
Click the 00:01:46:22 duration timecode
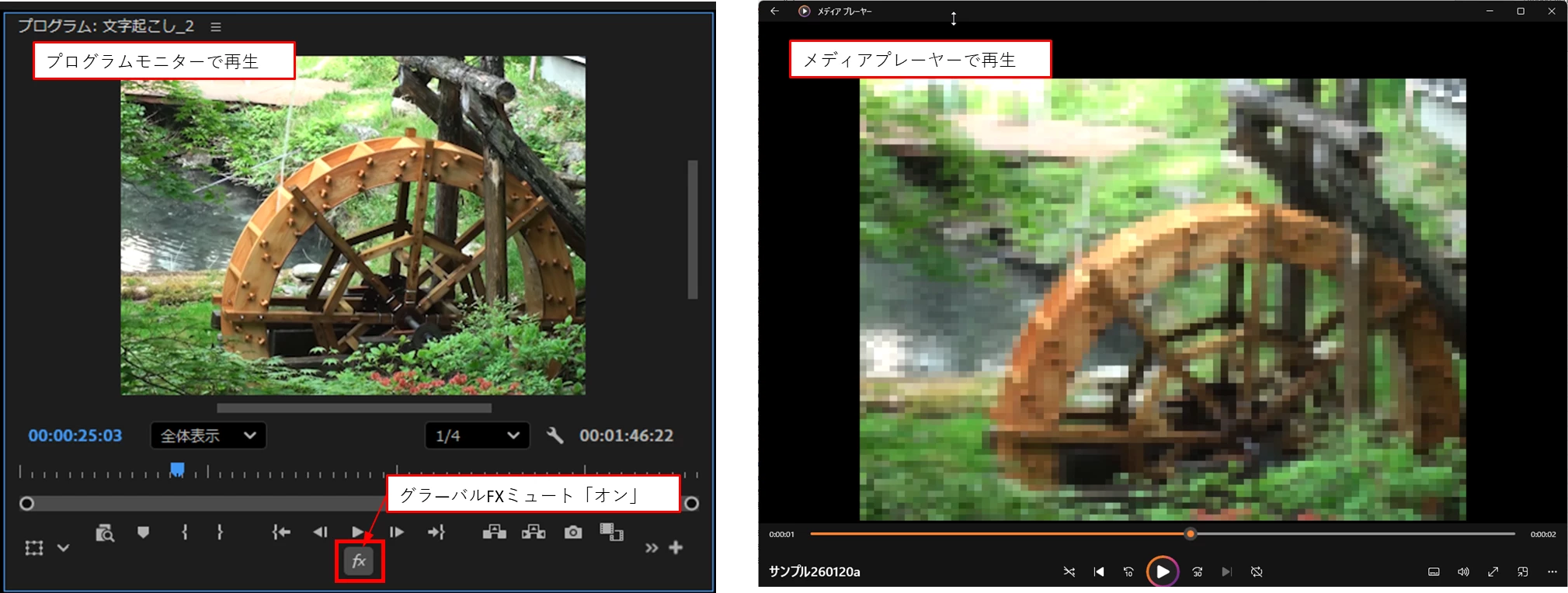626,435
